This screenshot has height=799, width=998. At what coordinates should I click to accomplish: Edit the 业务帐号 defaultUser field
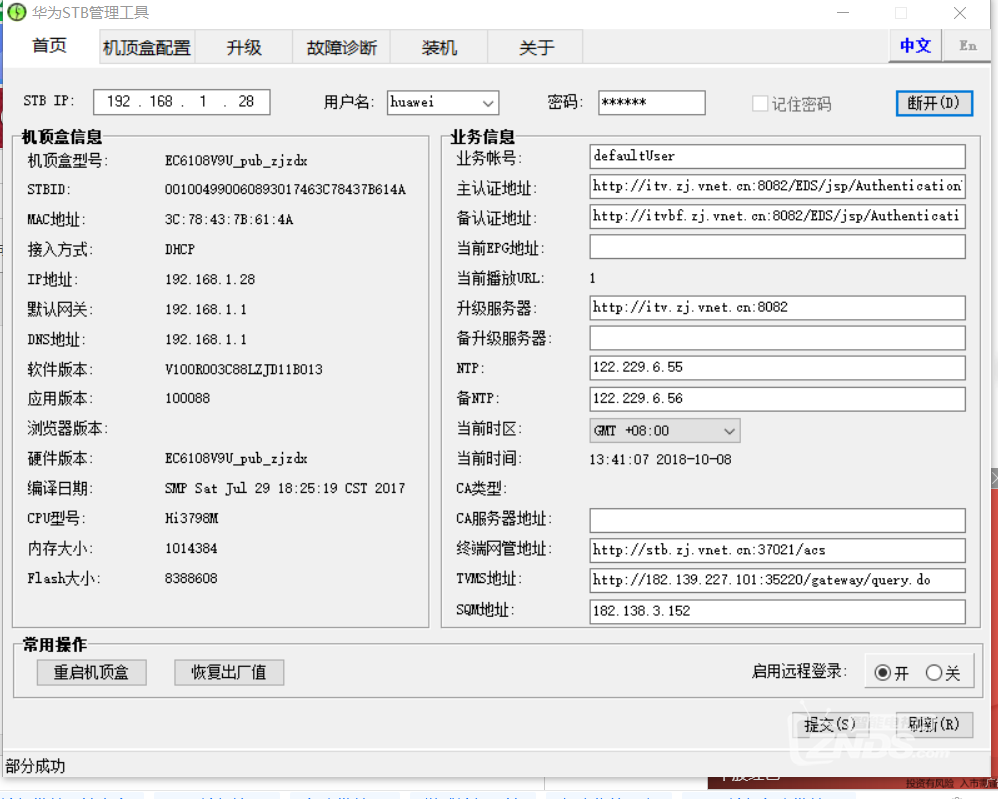click(x=777, y=157)
